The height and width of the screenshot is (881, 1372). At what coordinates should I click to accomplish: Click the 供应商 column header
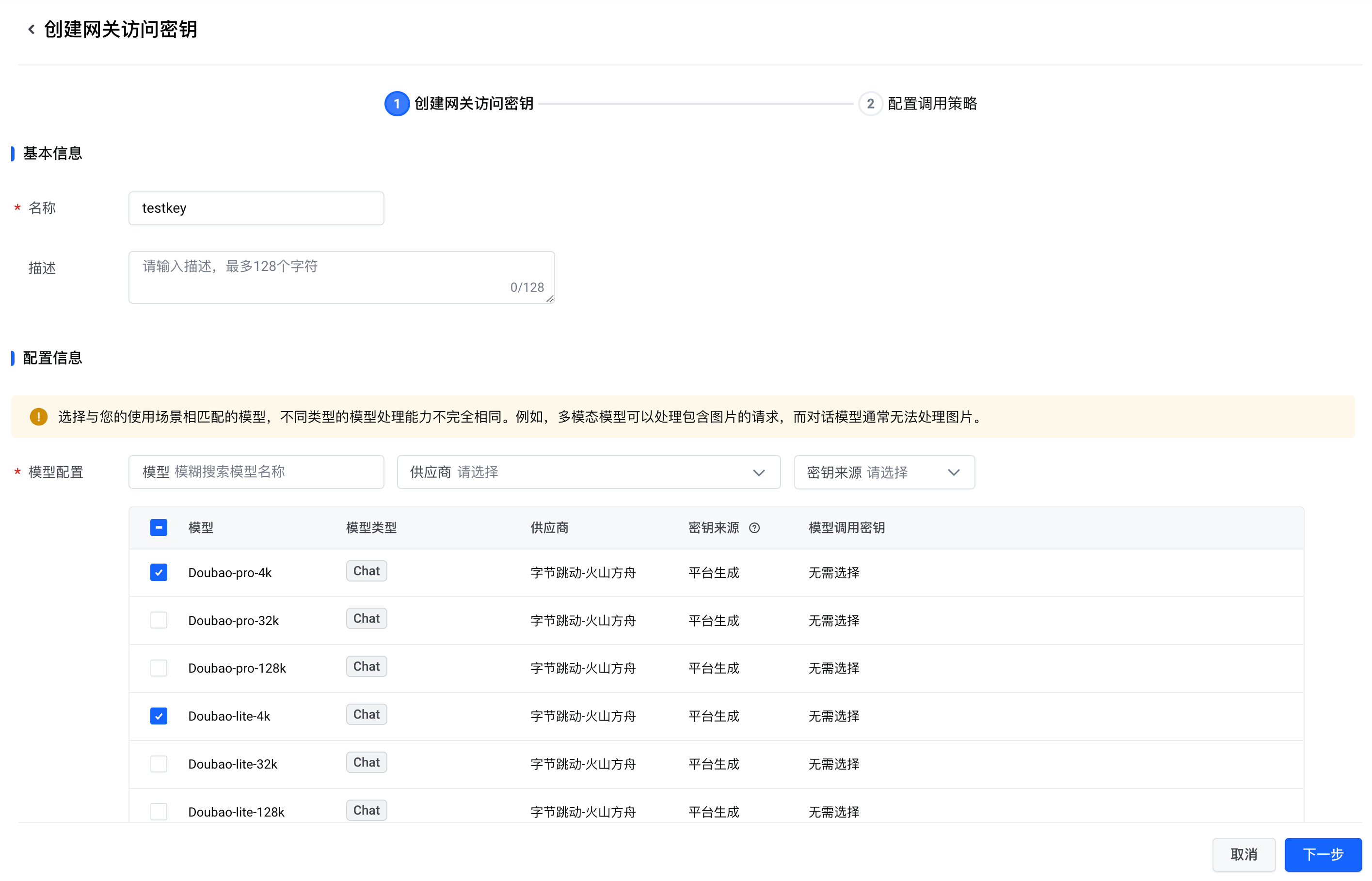[x=549, y=527]
